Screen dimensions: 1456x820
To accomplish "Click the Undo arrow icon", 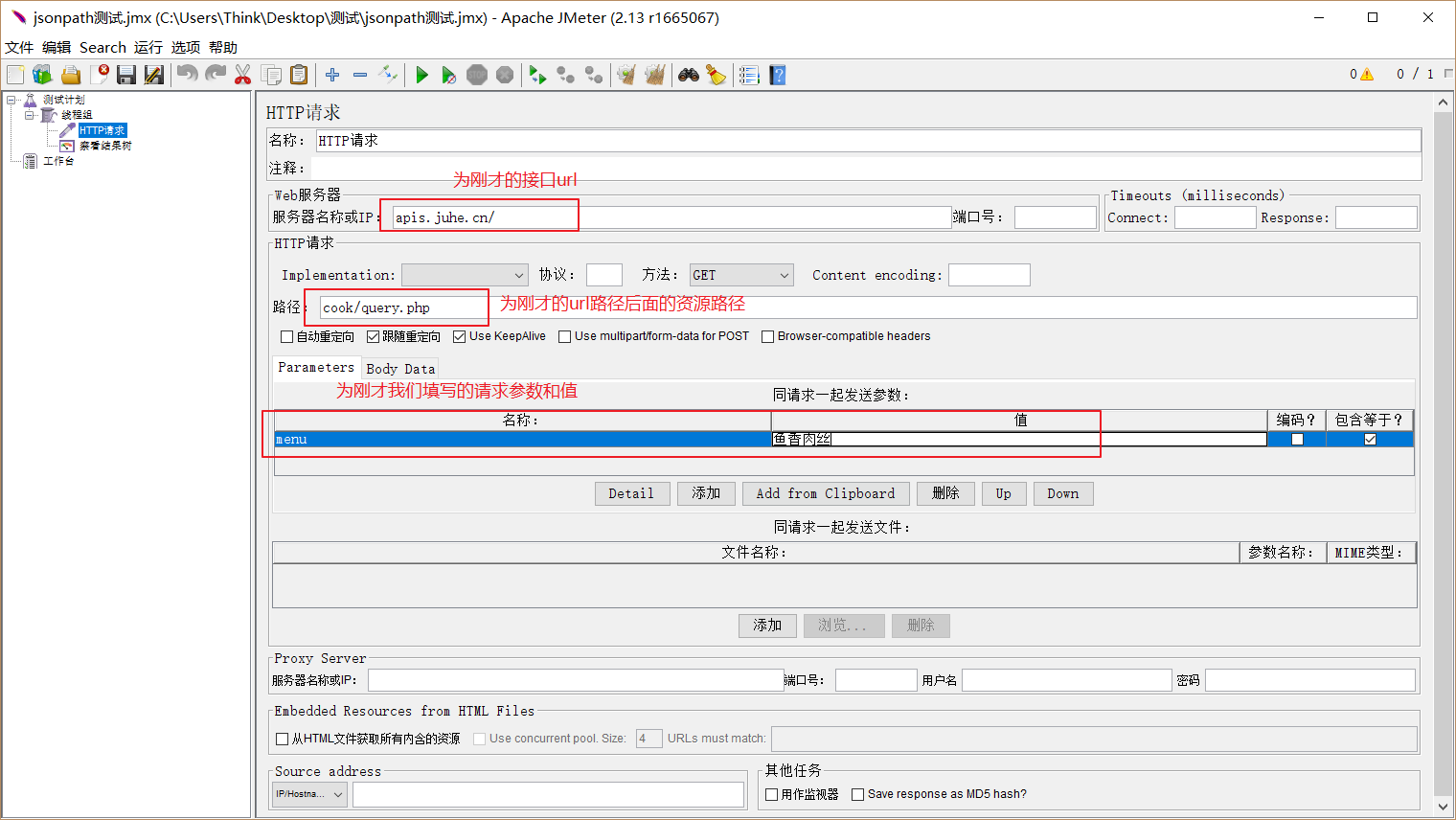I will coord(188,75).
